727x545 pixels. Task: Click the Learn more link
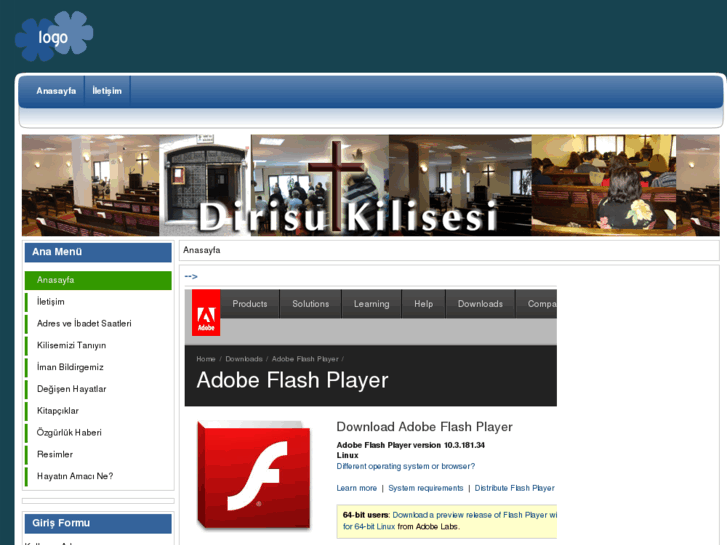(357, 488)
